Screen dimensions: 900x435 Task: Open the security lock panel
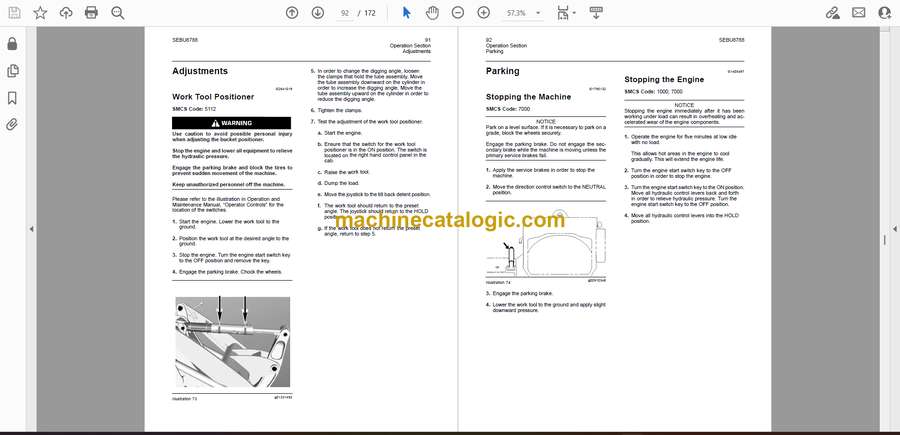tap(12, 44)
